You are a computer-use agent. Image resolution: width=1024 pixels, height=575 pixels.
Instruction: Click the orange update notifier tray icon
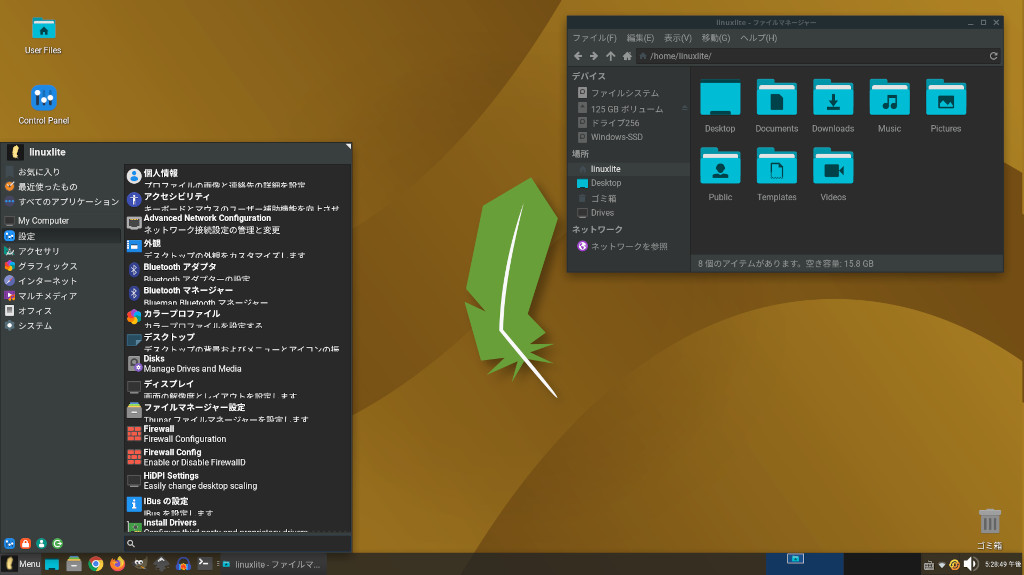point(954,565)
